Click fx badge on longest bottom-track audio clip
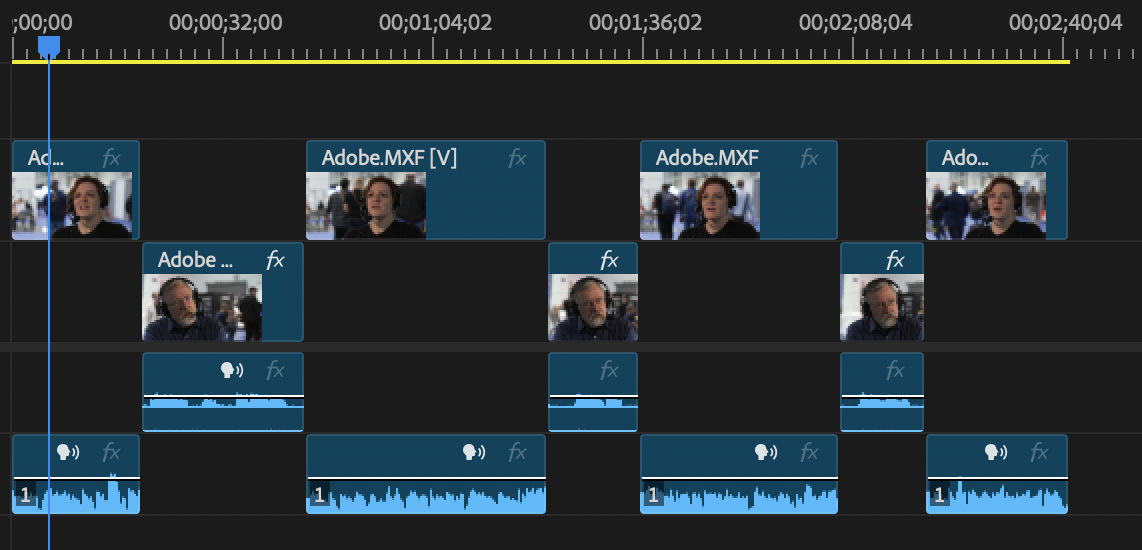This screenshot has width=1142, height=550. [x=517, y=453]
